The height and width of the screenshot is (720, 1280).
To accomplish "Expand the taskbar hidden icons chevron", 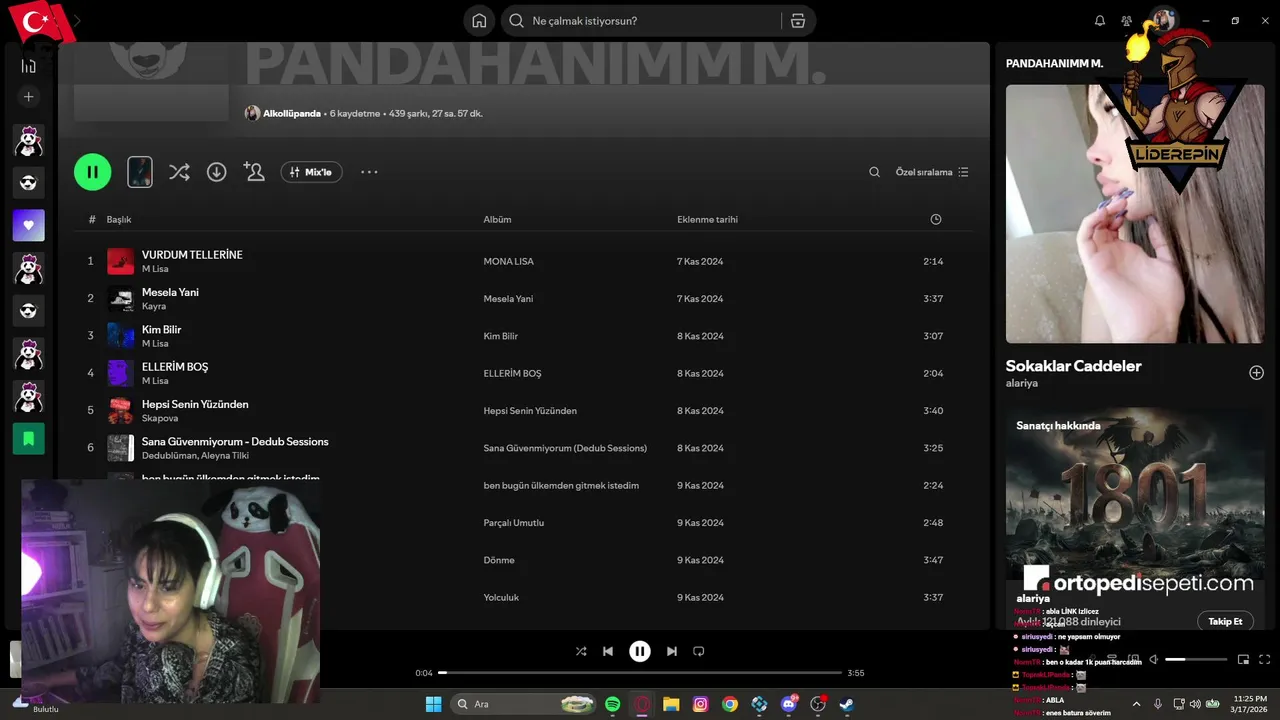I will (x=1139, y=704).
